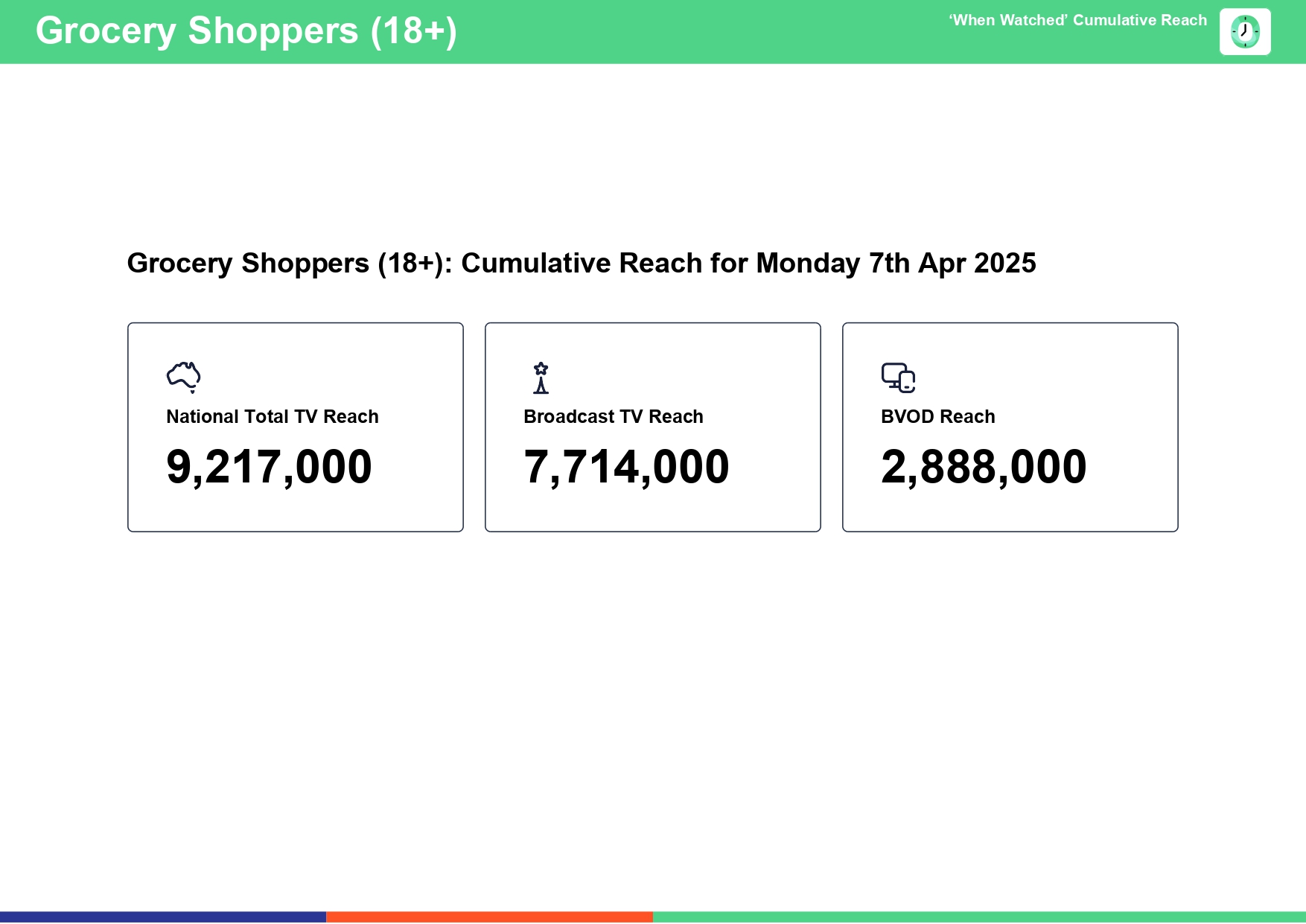Click the clock icon in the header
Viewport: 1306px width, 924px height.
point(1244,32)
